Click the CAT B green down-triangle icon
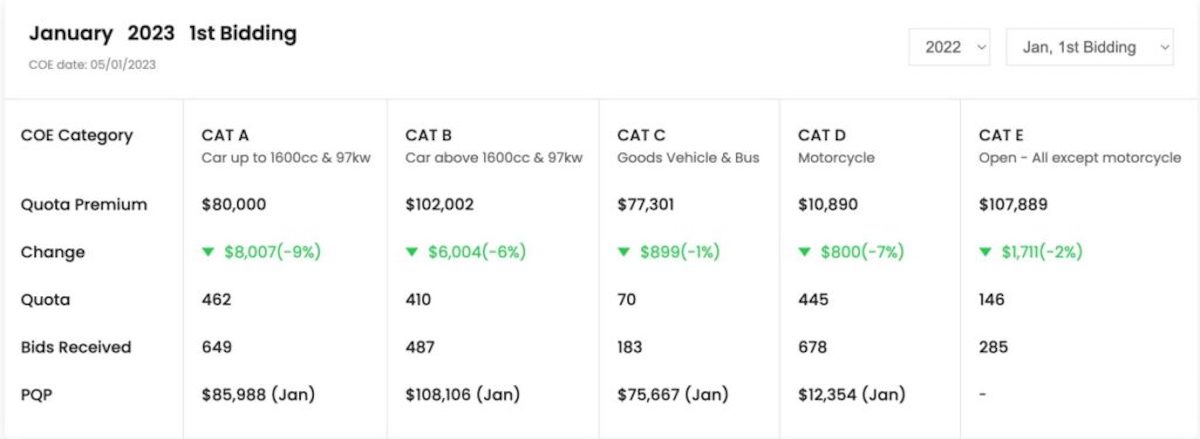The width and height of the screenshot is (1200, 439). tap(412, 252)
